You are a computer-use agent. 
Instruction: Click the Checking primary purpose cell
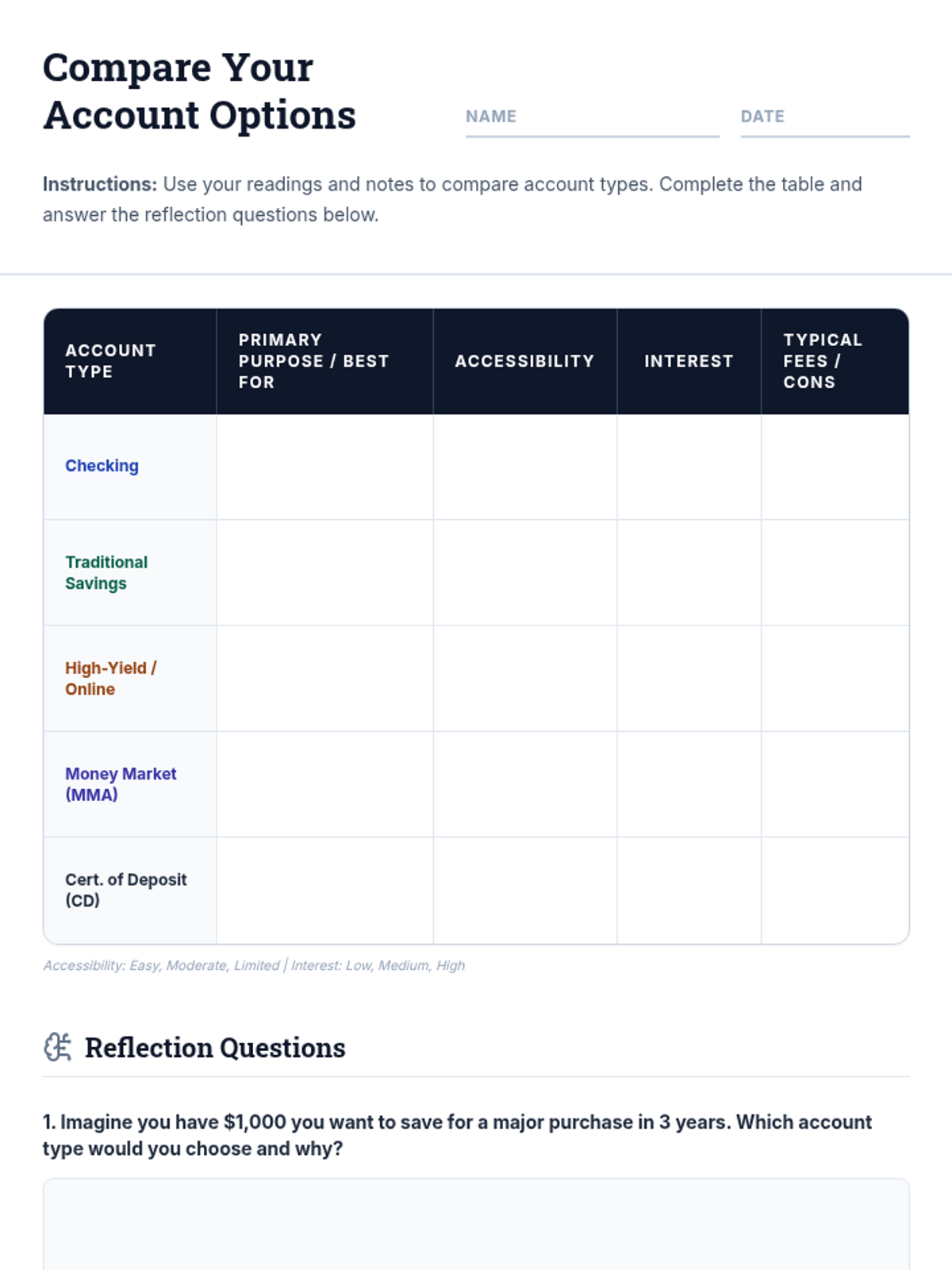click(324, 467)
